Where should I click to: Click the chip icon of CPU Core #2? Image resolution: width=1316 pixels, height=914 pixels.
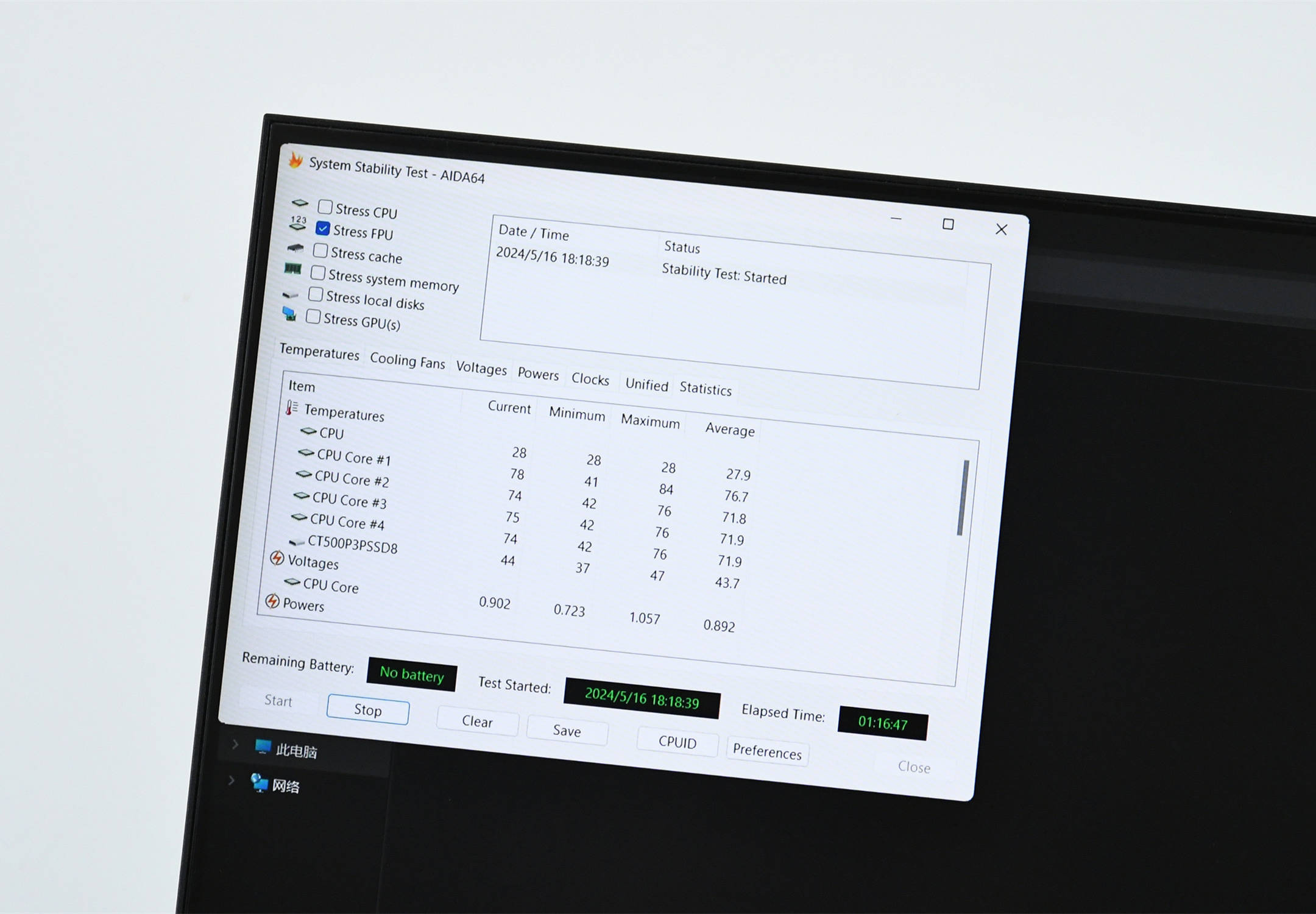[303, 474]
